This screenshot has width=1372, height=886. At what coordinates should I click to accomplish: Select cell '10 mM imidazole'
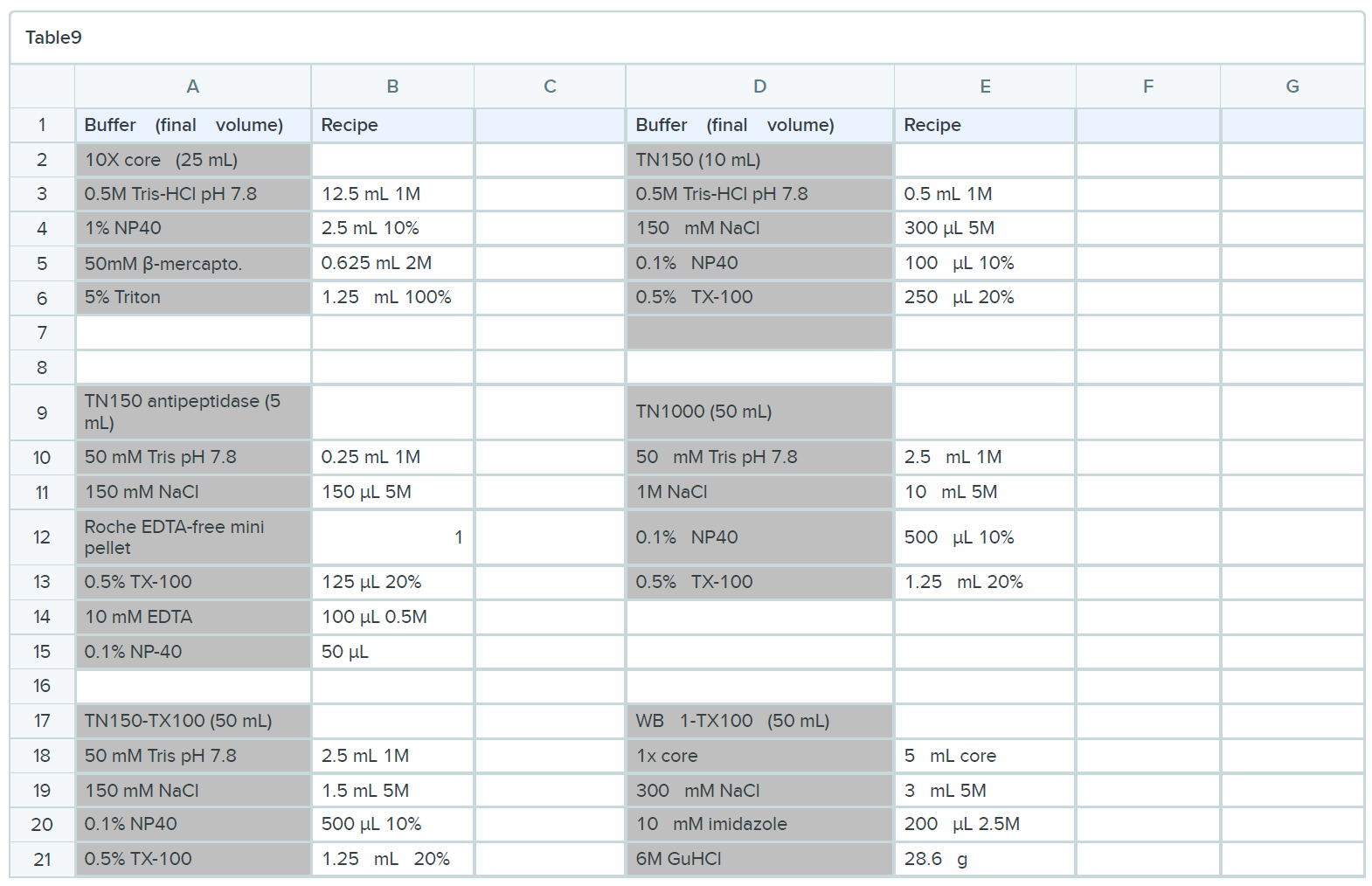[x=759, y=824]
